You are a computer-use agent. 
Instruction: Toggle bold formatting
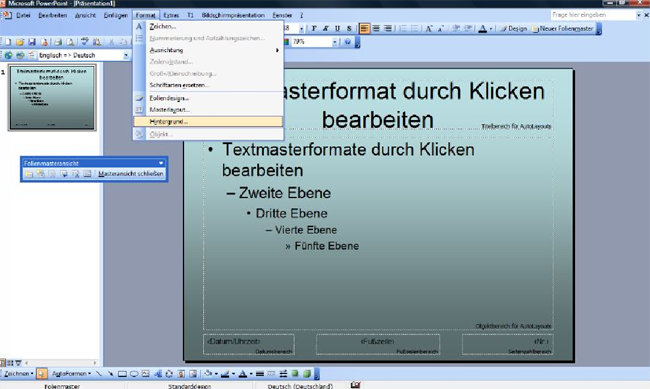coord(314,28)
